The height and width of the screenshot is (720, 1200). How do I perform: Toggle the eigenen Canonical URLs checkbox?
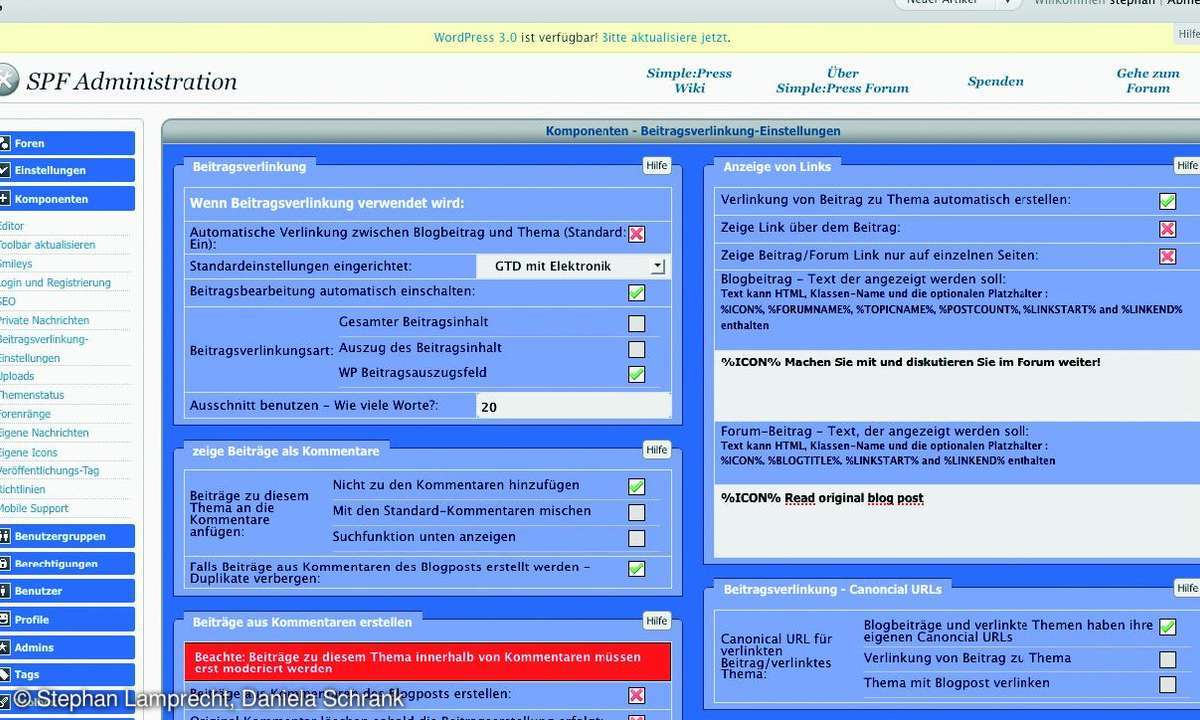point(1167,628)
